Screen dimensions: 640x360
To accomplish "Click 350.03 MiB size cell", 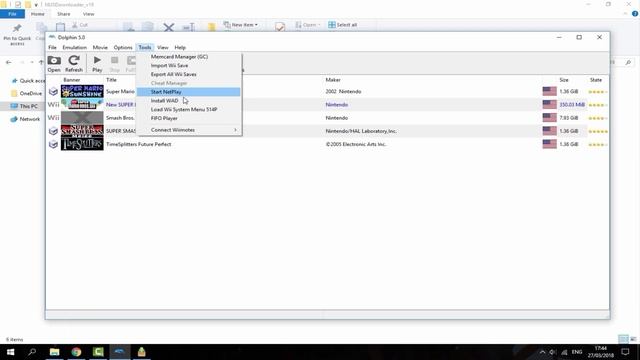I will coord(572,105).
